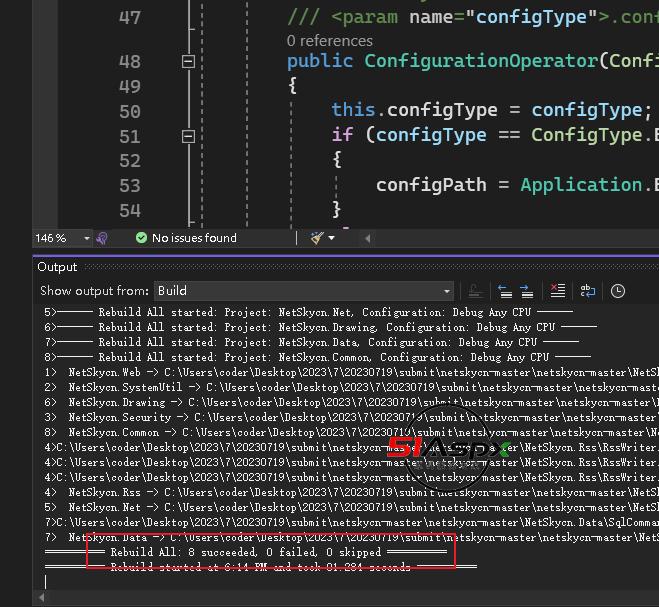Click line number 50 in the gutter
The image size is (659, 607).
coord(130,112)
